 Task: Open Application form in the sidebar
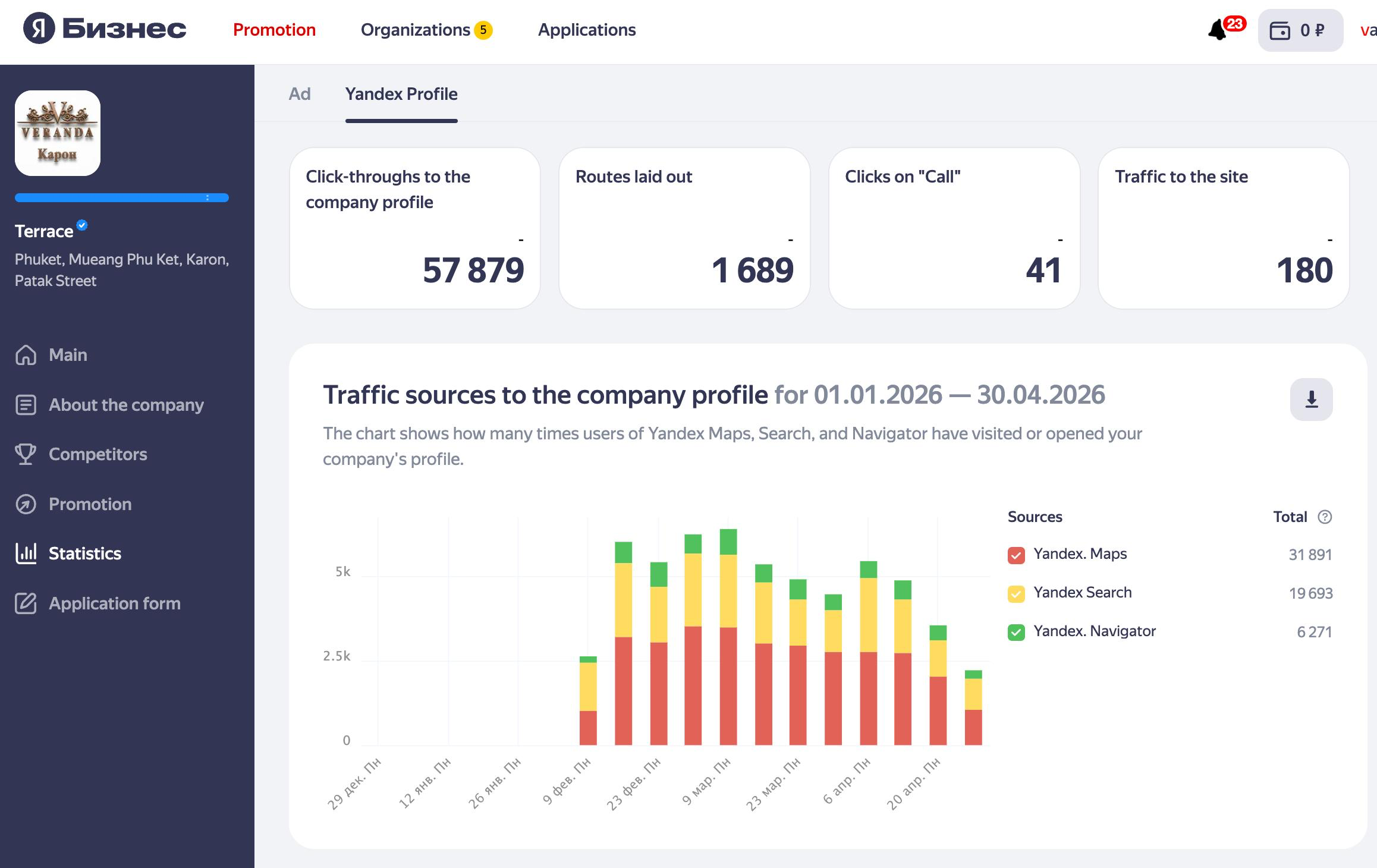click(x=114, y=603)
